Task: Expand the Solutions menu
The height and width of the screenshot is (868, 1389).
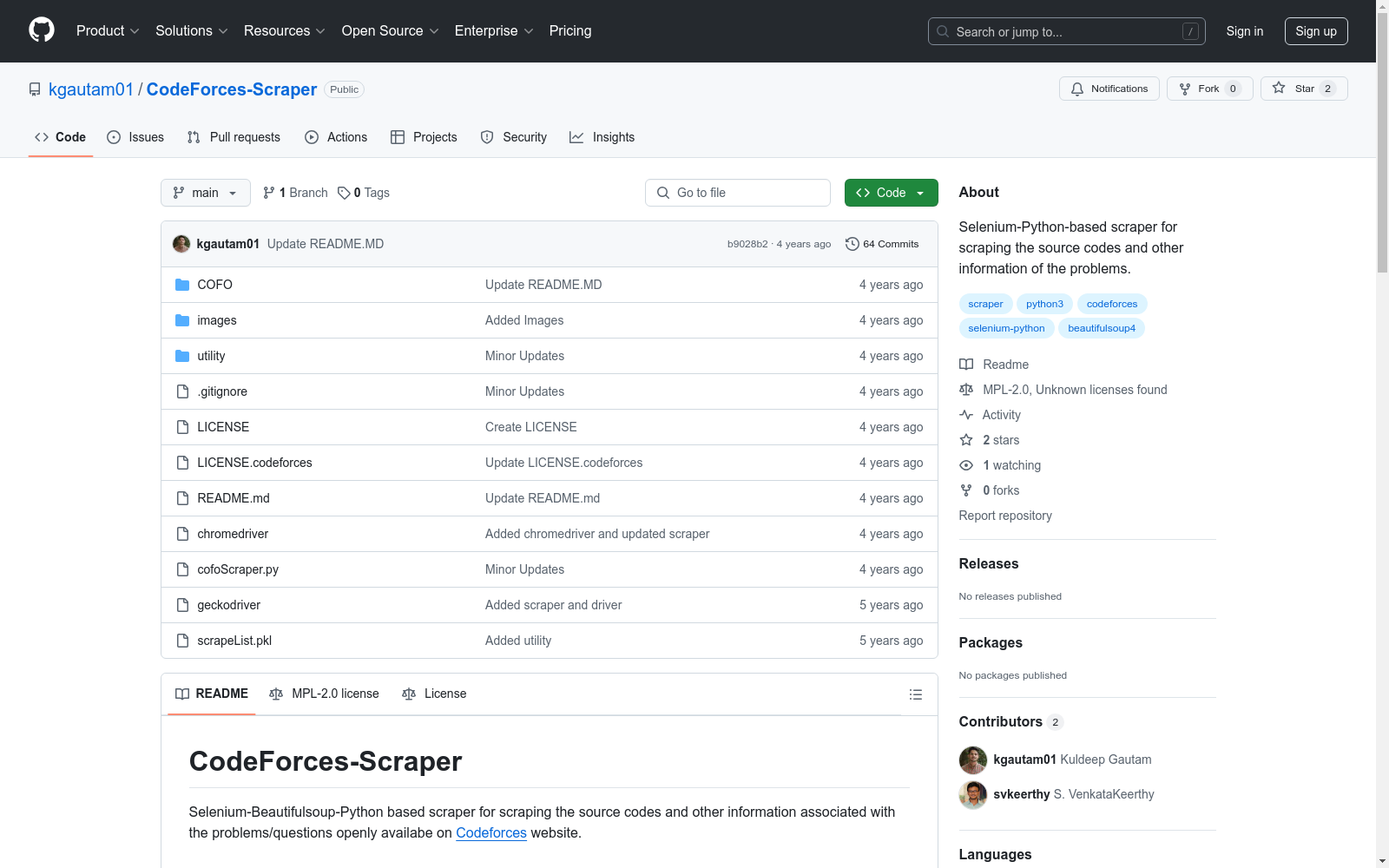Action: 192,31
